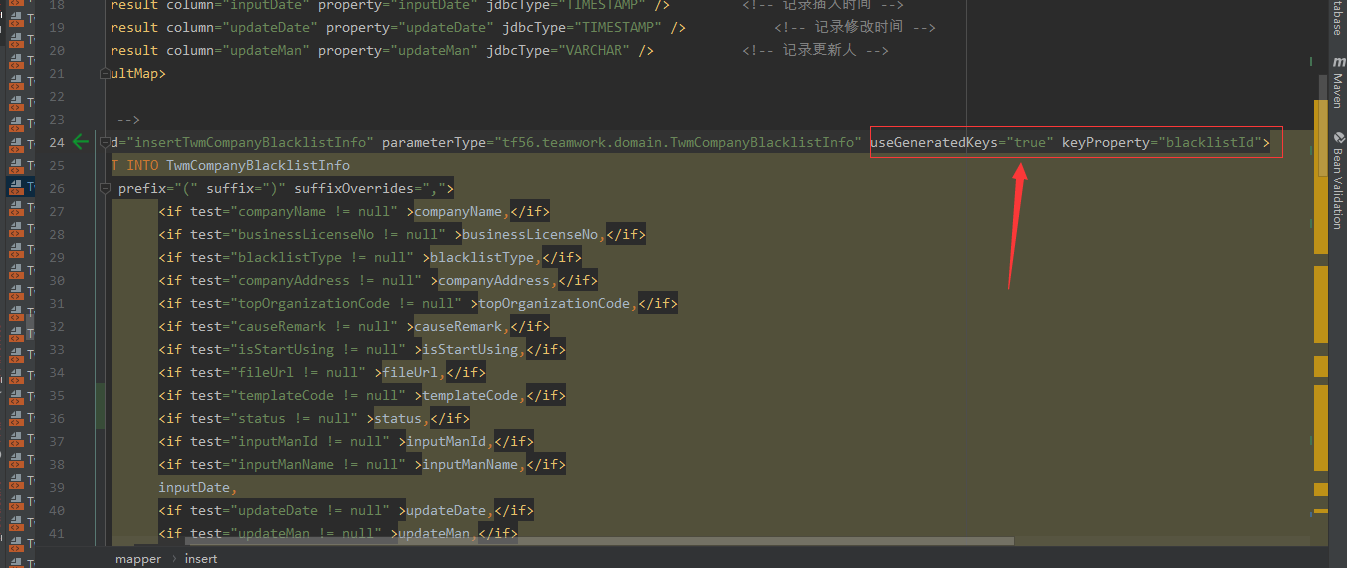Click 'inputManName,' on line 38
The image size is (1347, 568).
coord(474,464)
